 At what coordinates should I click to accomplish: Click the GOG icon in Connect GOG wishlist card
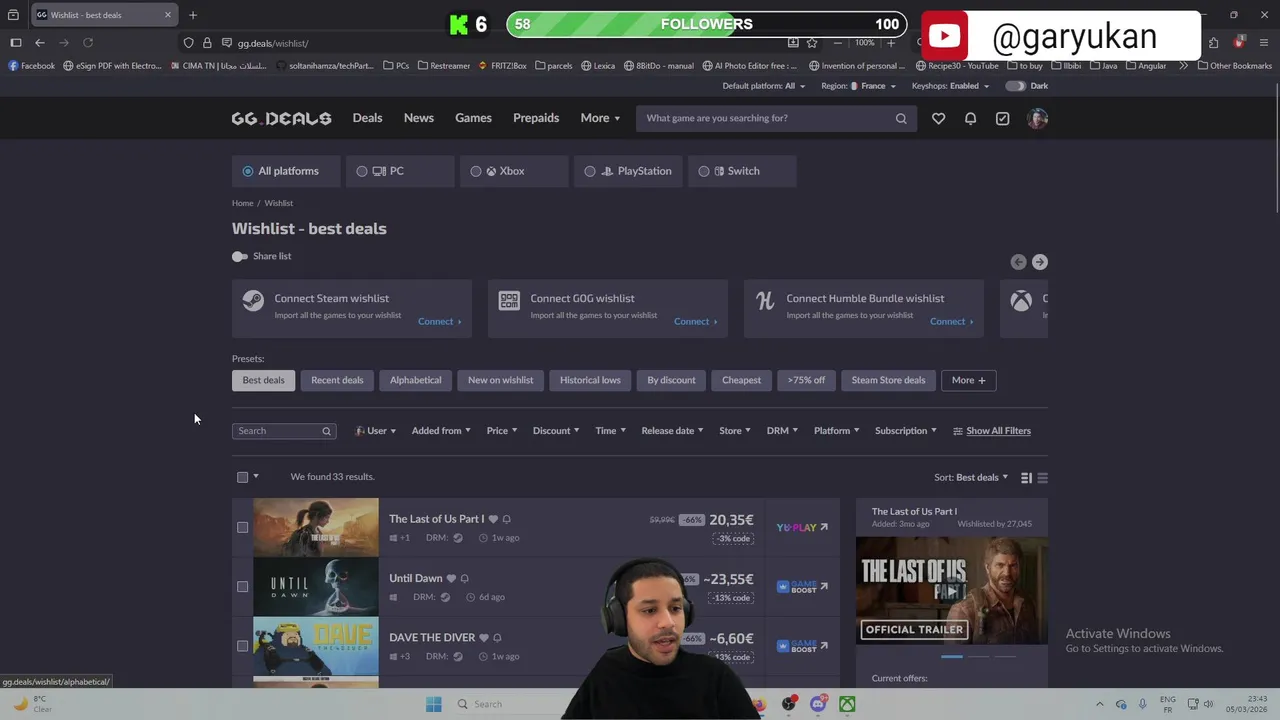coord(509,300)
